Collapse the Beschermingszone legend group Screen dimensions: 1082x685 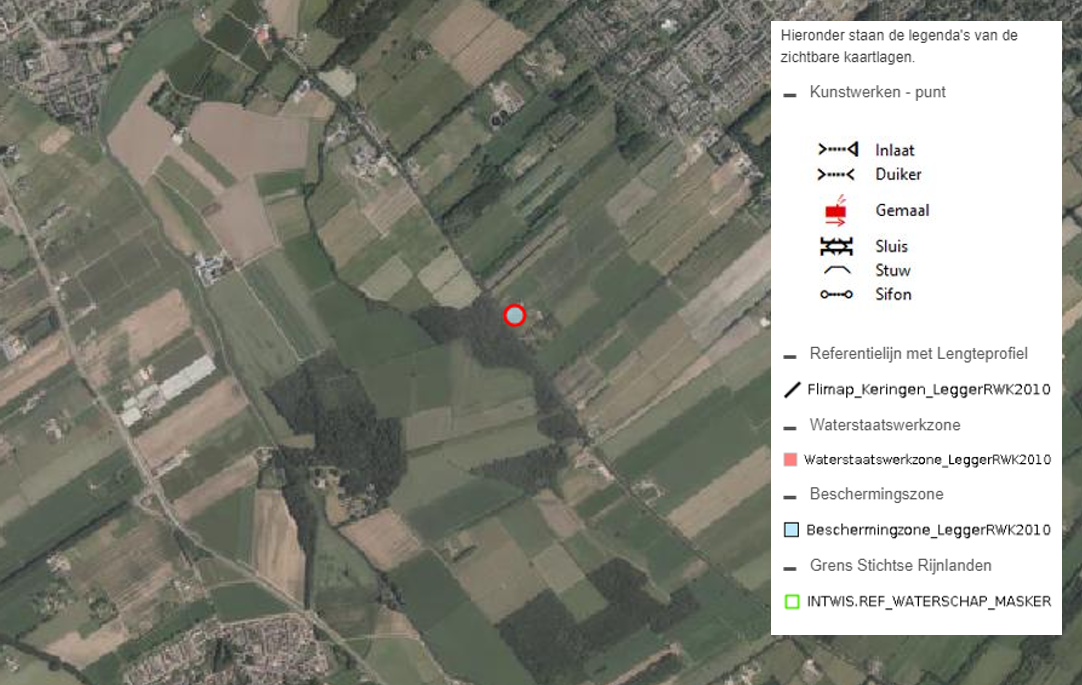[790, 497]
